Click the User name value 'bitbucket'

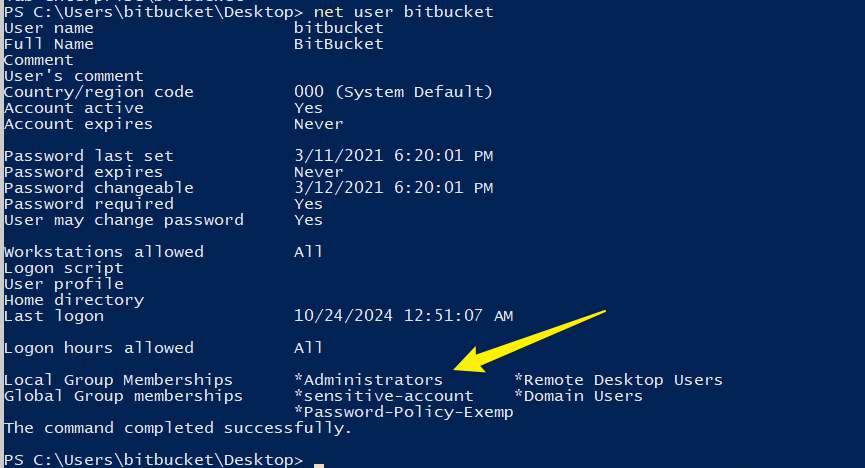click(x=338, y=28)
